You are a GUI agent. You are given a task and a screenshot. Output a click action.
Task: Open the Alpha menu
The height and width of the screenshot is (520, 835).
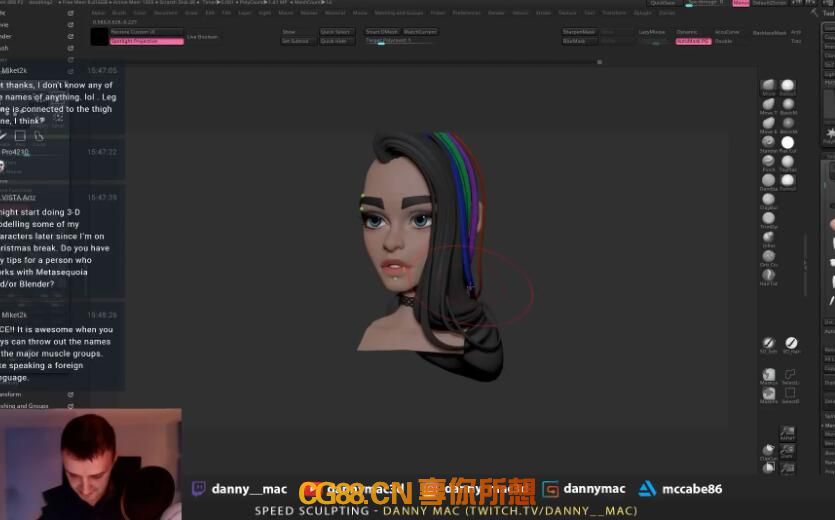coord(99,12)
